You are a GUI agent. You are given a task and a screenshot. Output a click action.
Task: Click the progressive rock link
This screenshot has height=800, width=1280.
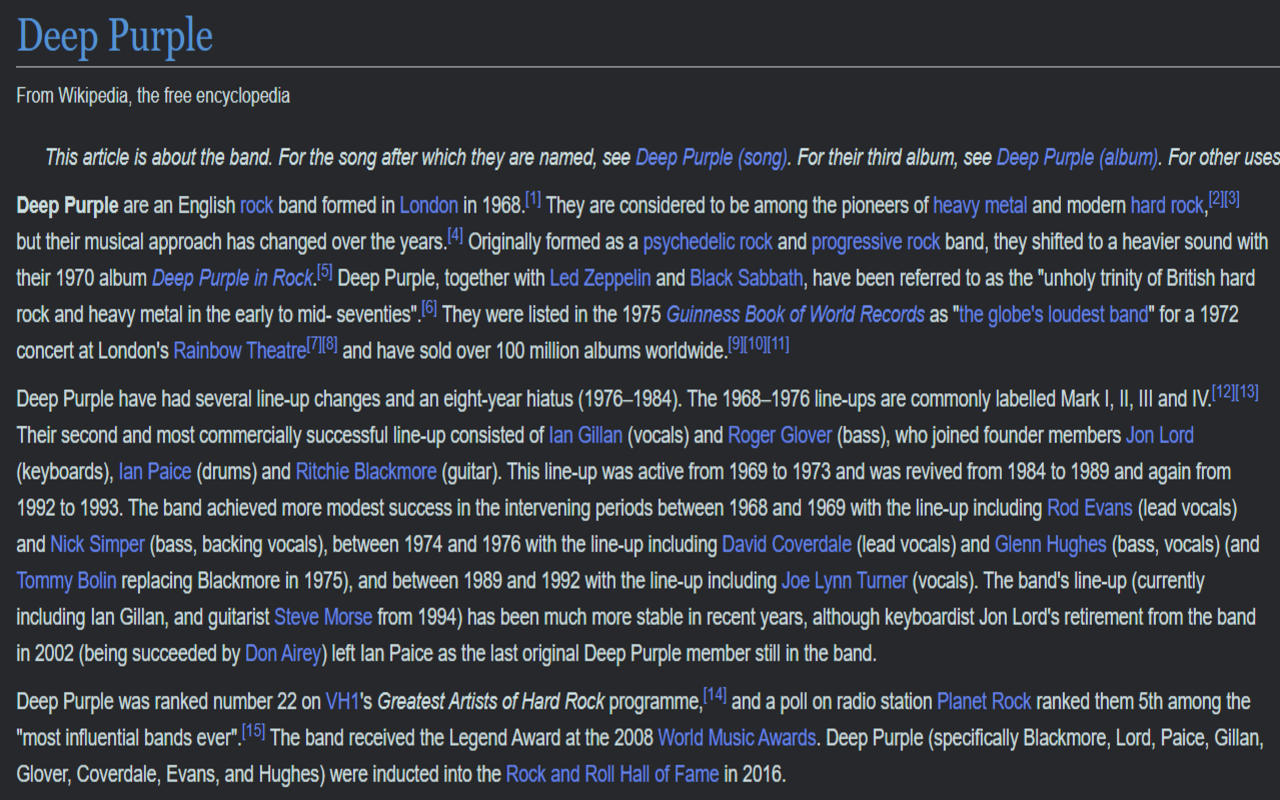tap(875, 241)
